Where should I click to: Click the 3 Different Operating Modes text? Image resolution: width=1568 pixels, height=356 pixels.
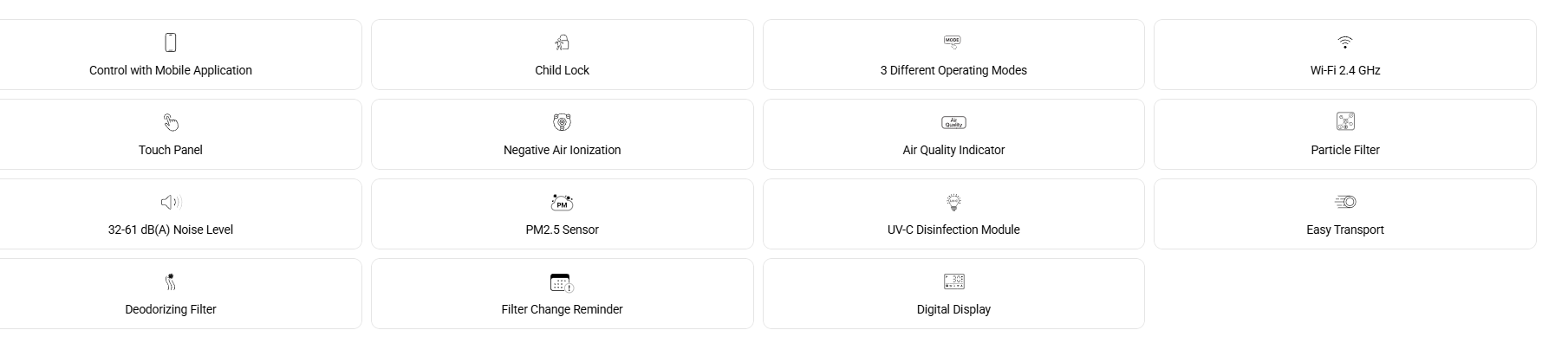click(x=953, y=70)
